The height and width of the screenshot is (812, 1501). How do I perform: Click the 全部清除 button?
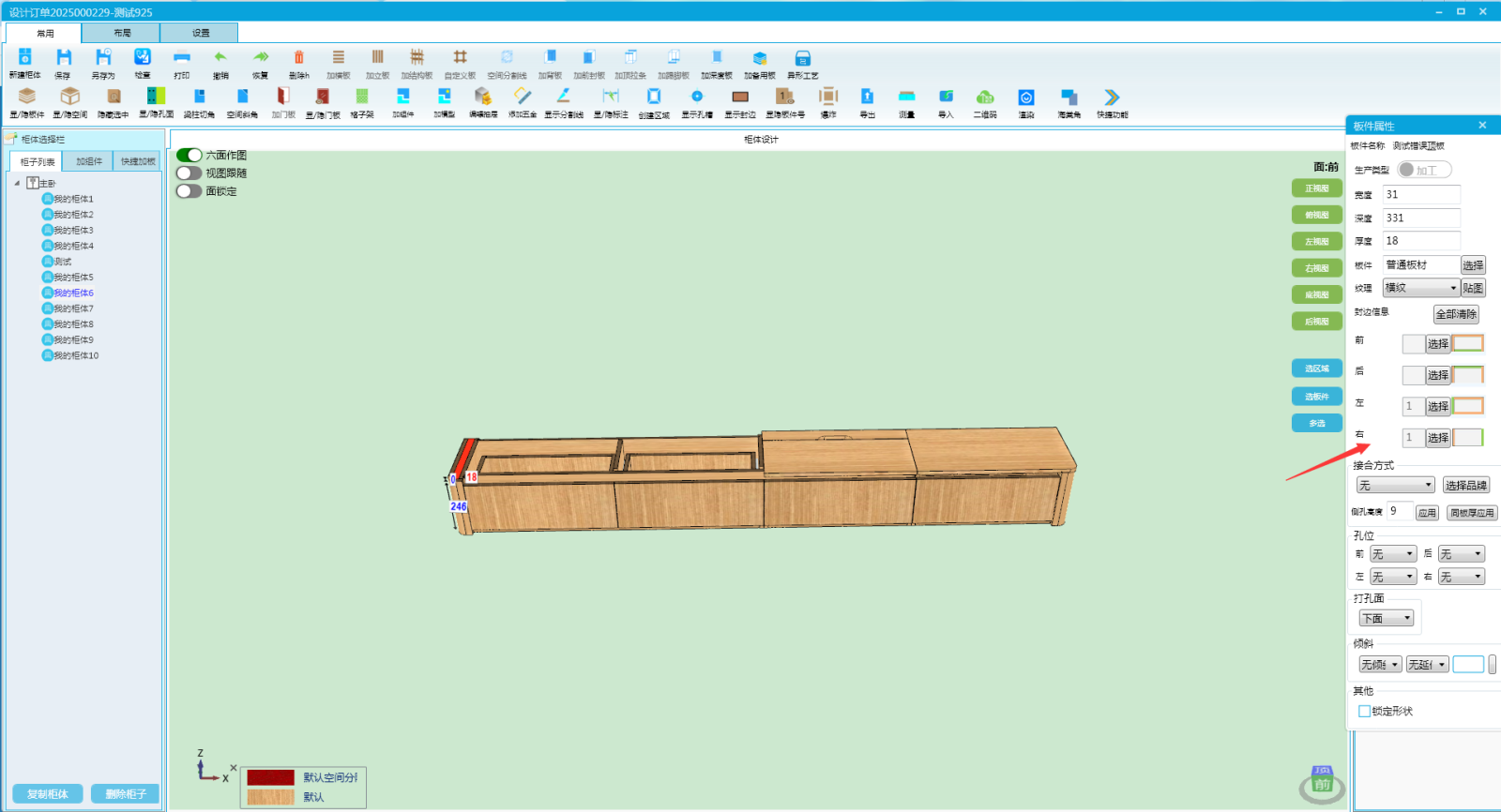point(1456,315)
